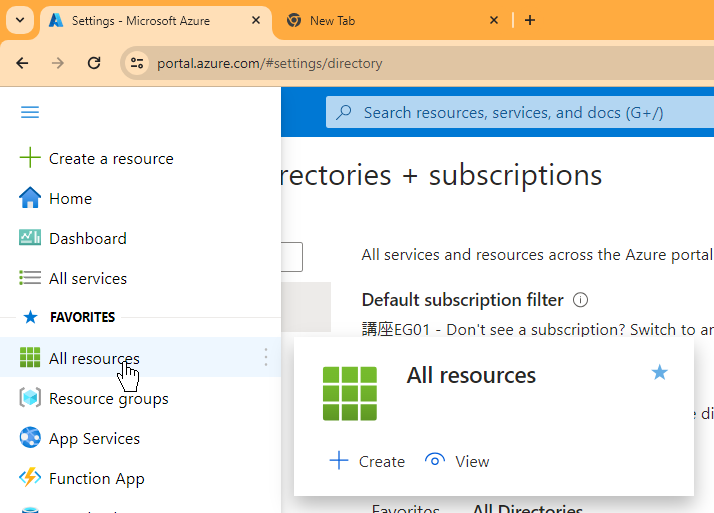Image resolution: width=714 pixels, height=513 pixels.
Task: Click the All Directories tab
Action: click(527, 508)
